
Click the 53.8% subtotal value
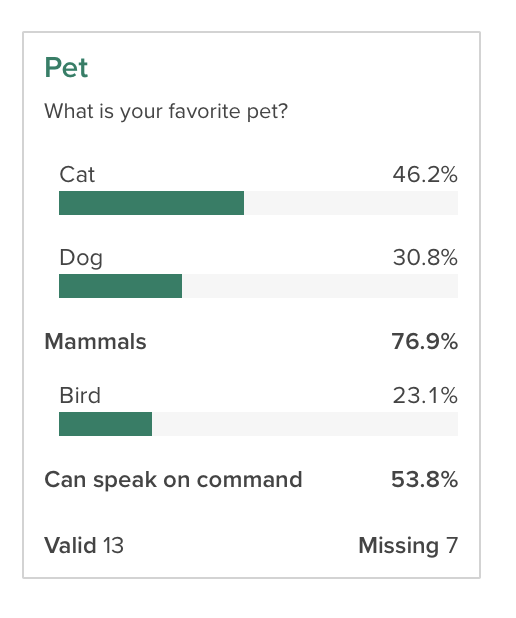(x=425, y=480)
